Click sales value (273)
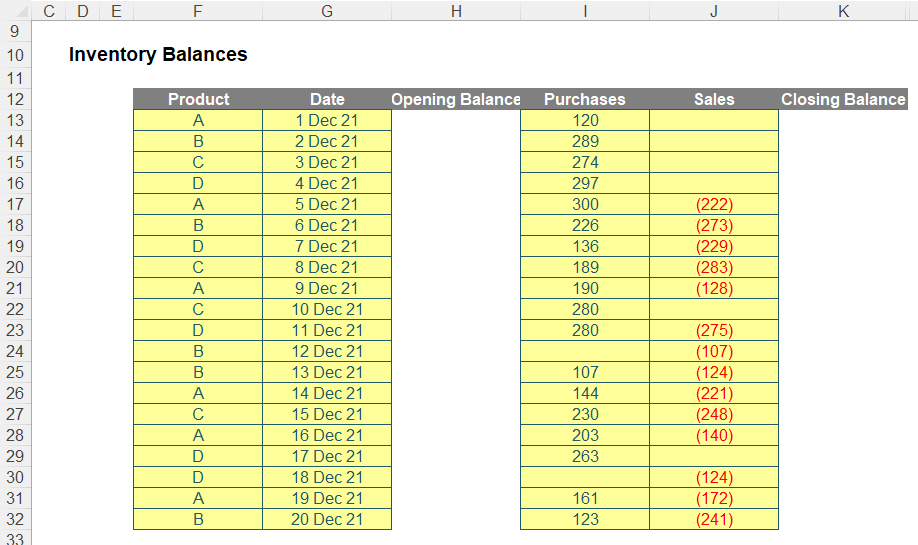This screenshot has height=545, width=918. pos(714,225)
